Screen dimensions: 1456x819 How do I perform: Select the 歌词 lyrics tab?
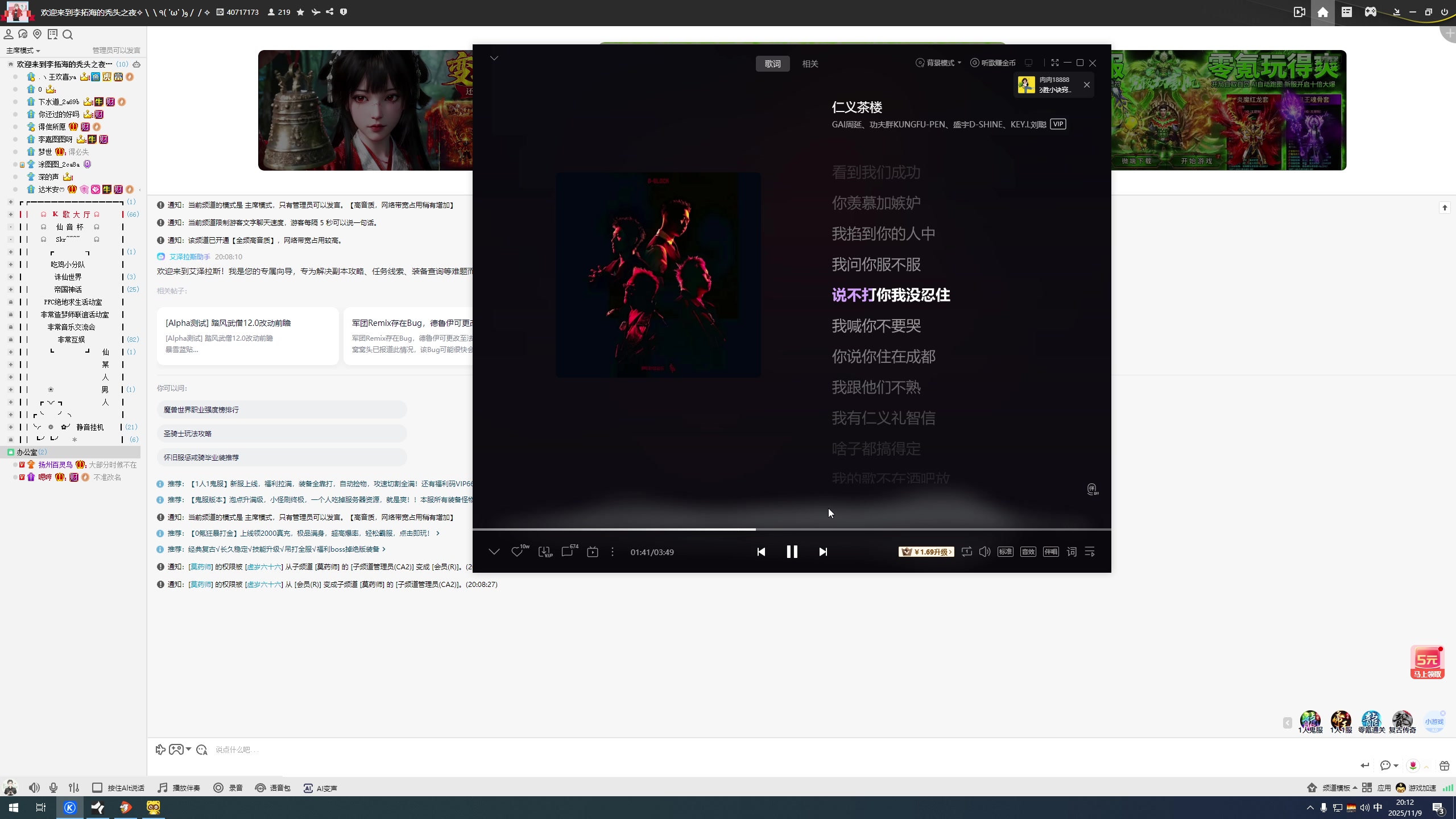click(772, 63)
